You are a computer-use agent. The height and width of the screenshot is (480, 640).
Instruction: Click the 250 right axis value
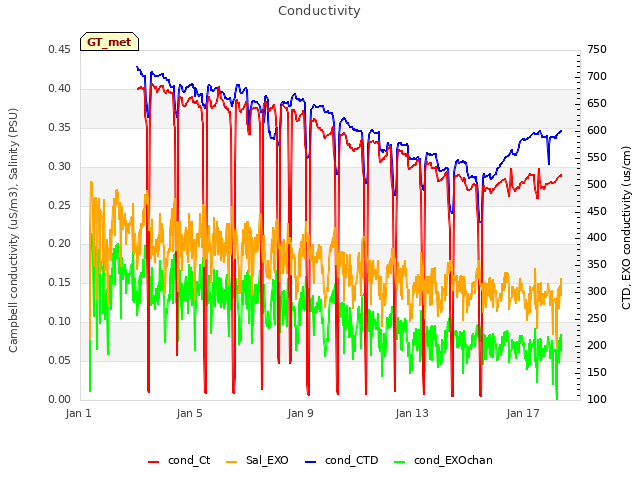(x=597, y=318)
